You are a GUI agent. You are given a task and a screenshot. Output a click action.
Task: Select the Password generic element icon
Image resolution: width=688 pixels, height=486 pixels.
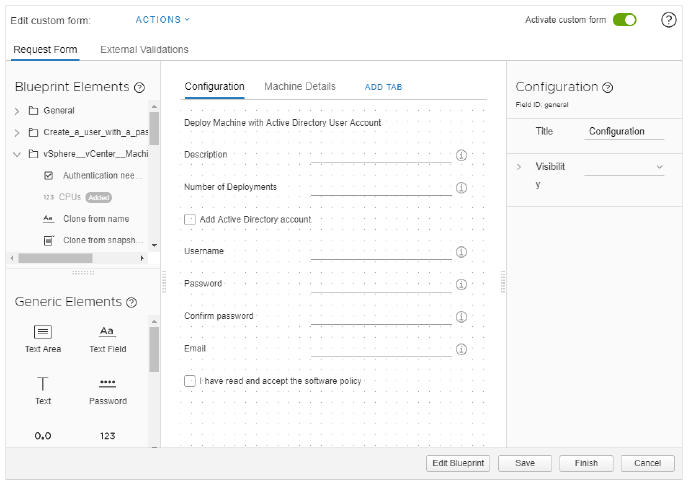(x=107, y=384)
